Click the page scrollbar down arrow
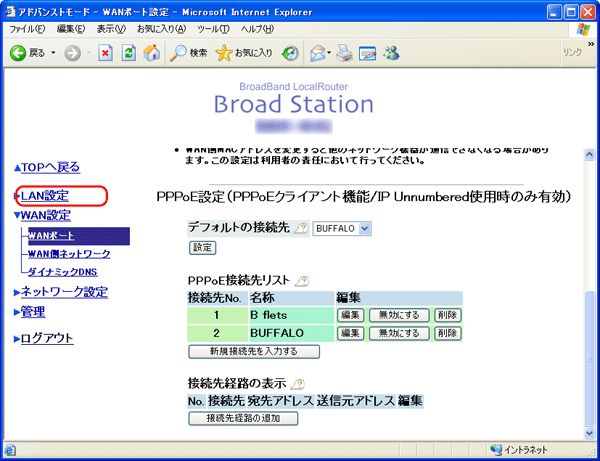The height and width of the screenshot is (461, 600). click(x=589, y=433)
